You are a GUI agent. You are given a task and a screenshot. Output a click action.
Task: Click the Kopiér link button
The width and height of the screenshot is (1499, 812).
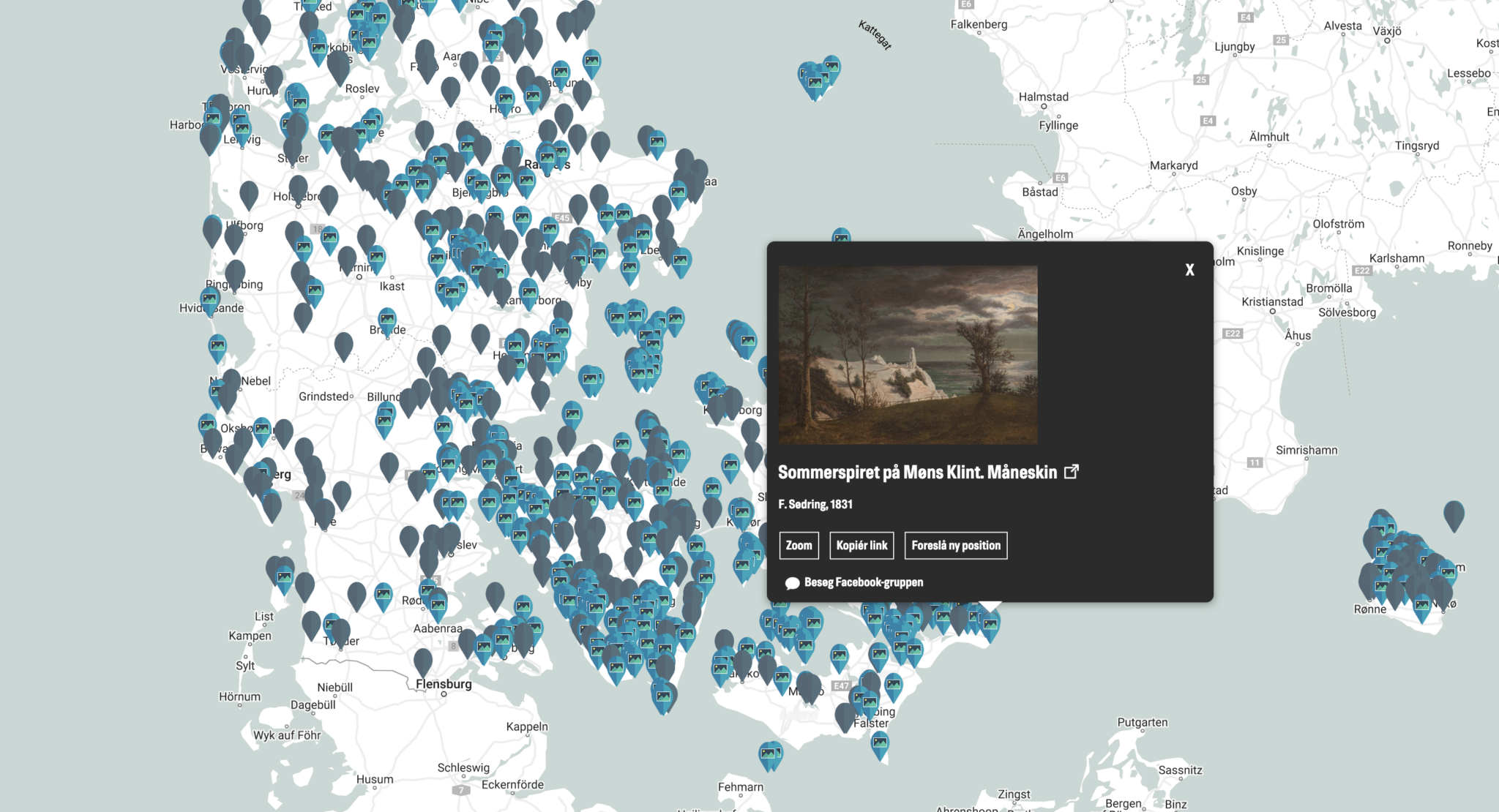coord(861,545)
